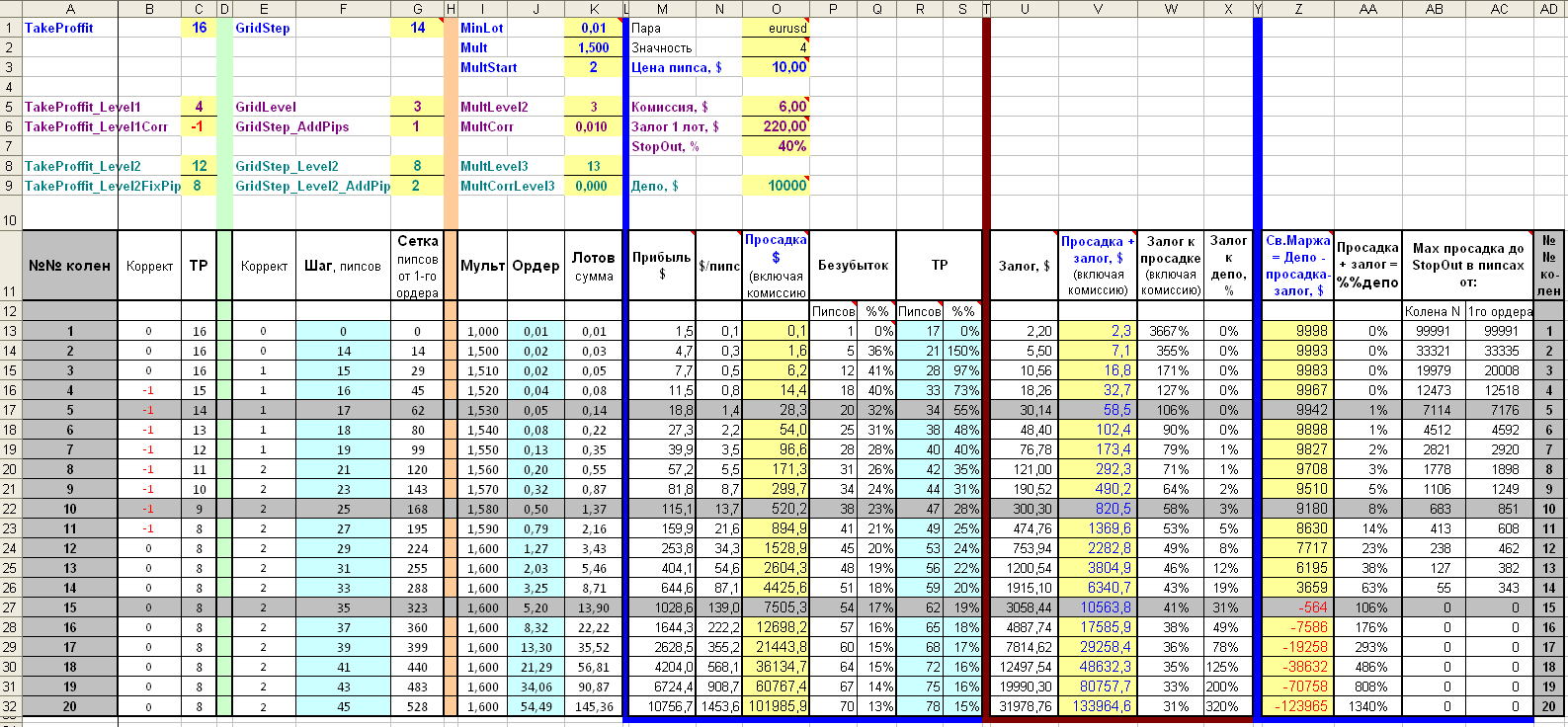Click the Св.Маржа header cell
The height and width of the screenshot is (727, 1568).
[x=1297, y=266]
